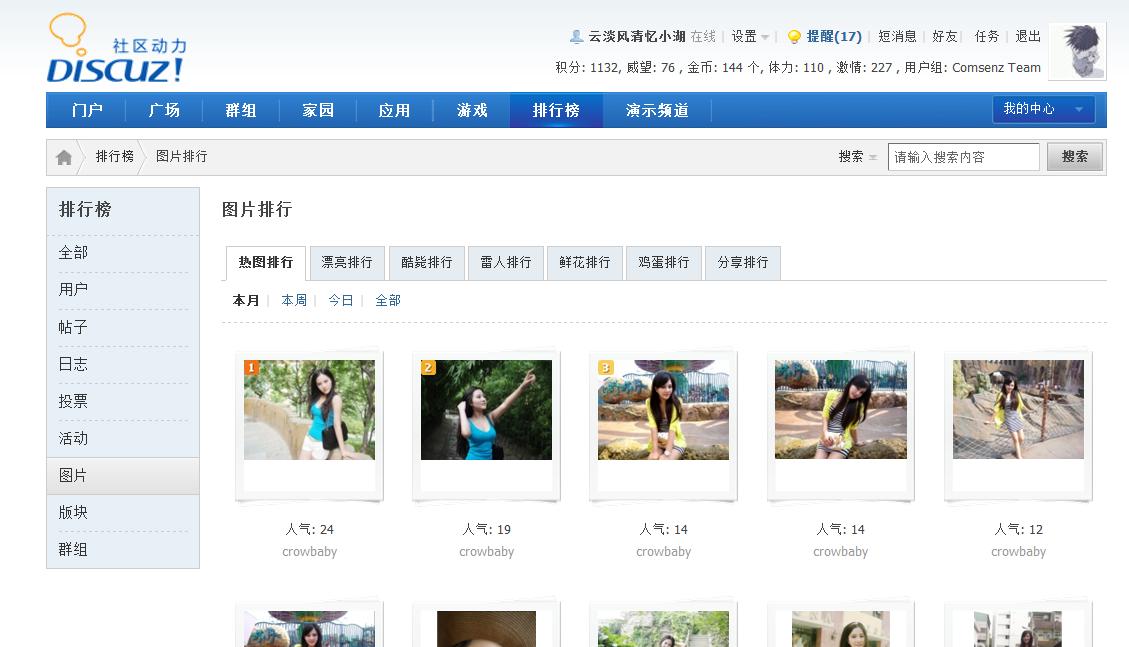The image size is (1129, 647).
Task: Open 家园 in the navigation bar
Action: click(318, 110)
